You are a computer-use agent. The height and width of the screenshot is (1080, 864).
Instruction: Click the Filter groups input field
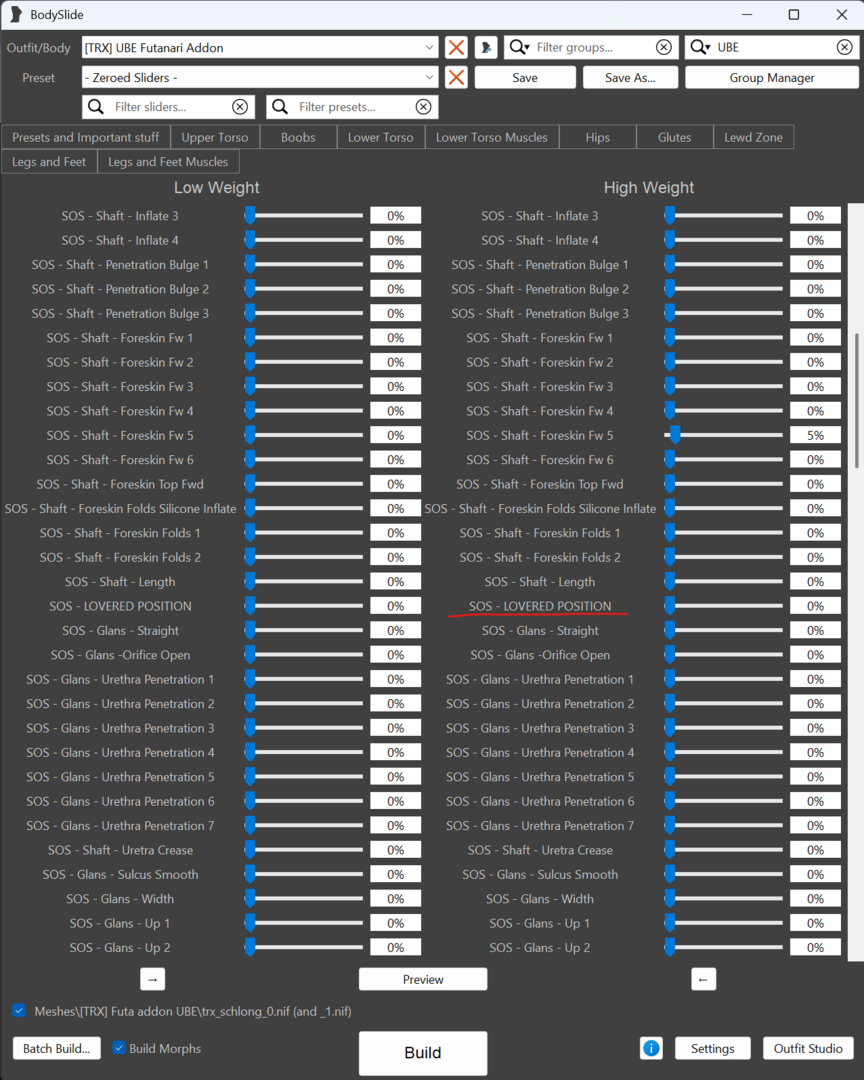593,48
